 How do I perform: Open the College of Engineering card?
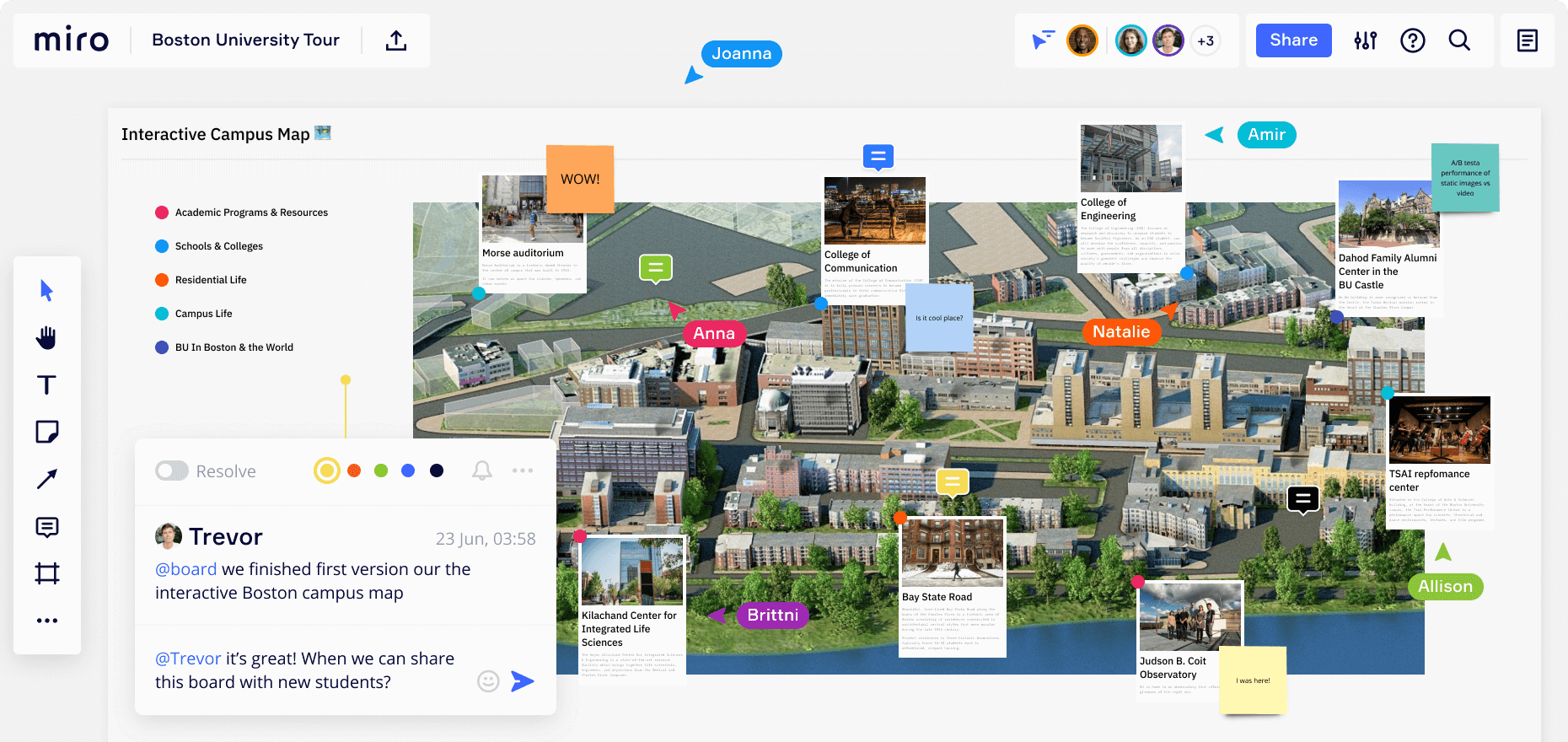point(1131,198)
